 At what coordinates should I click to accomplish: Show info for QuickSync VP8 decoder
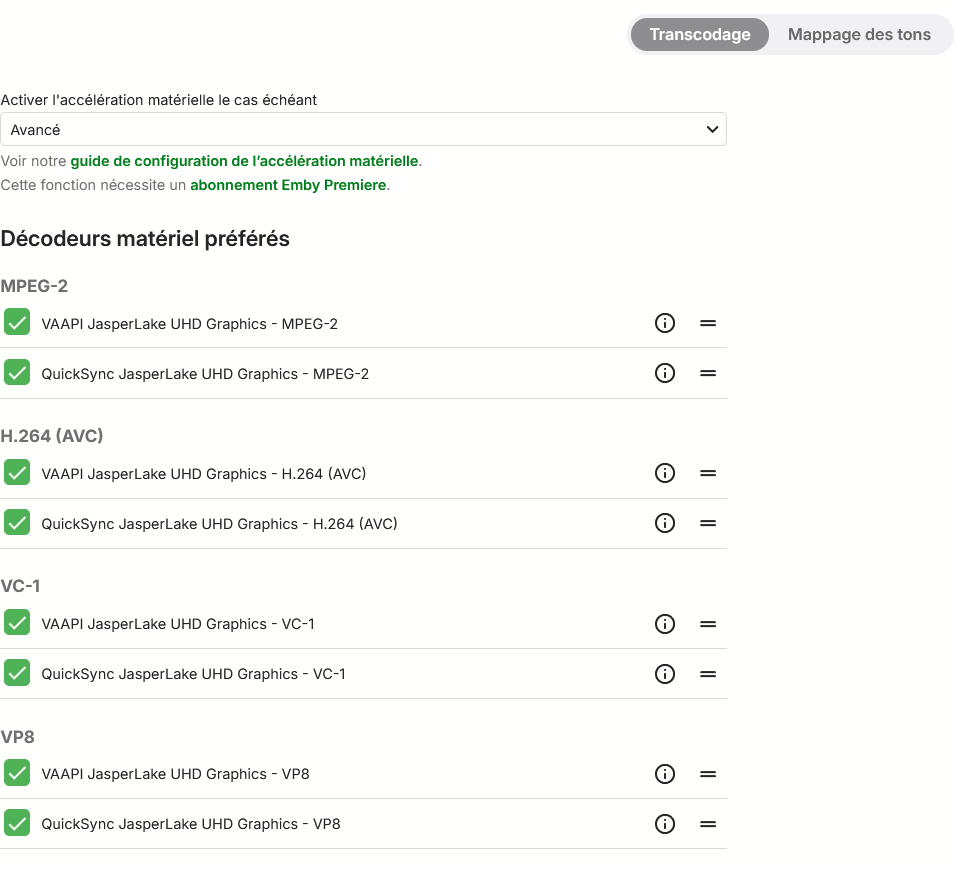coord(664,824)
